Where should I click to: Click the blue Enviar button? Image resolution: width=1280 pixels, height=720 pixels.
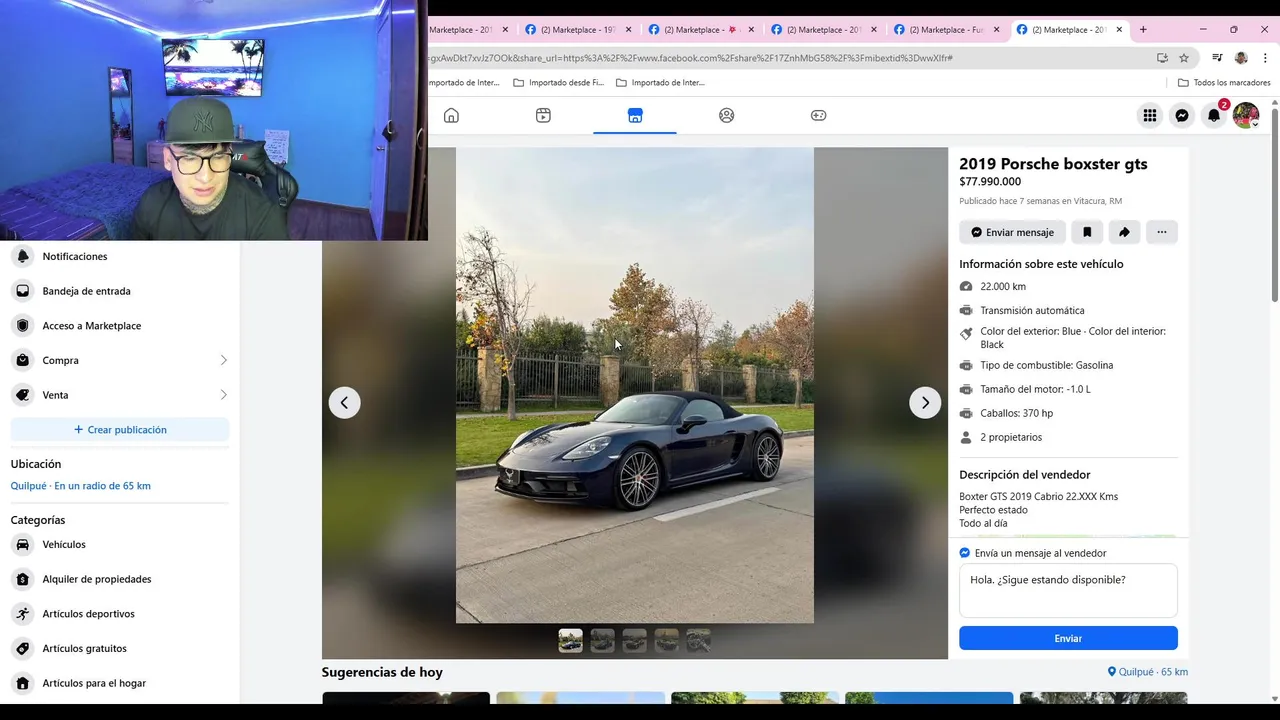tap(1068, 638)
